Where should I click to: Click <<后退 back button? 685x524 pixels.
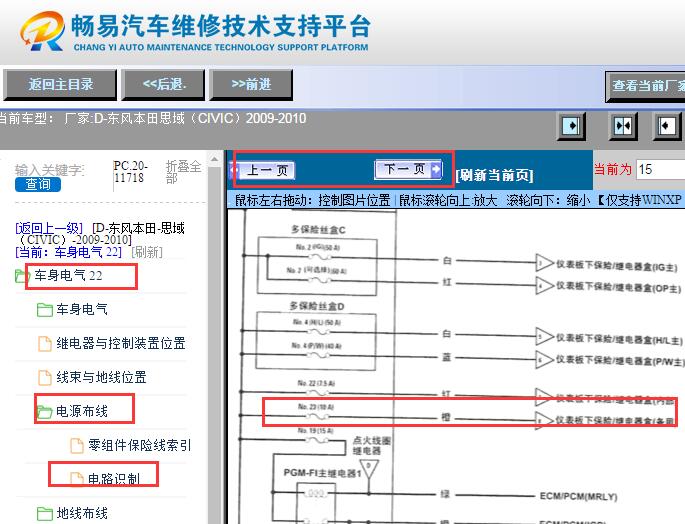pos(163,84)
